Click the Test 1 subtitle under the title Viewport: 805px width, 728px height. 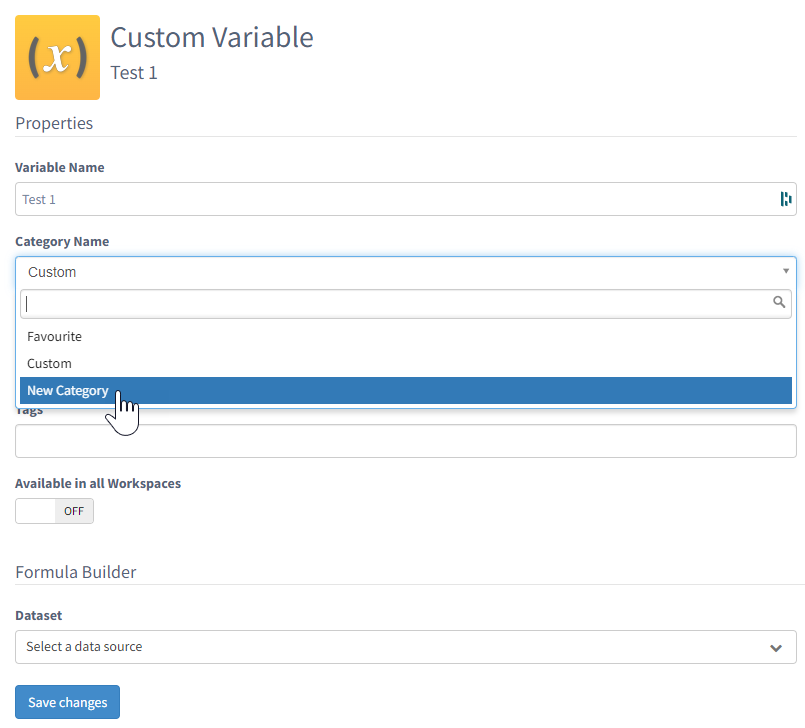pos(134,73)
